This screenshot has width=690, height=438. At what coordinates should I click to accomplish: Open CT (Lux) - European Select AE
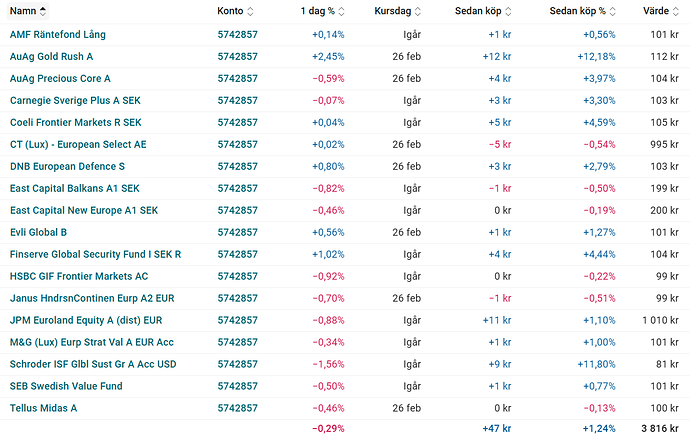click(78, 144)
